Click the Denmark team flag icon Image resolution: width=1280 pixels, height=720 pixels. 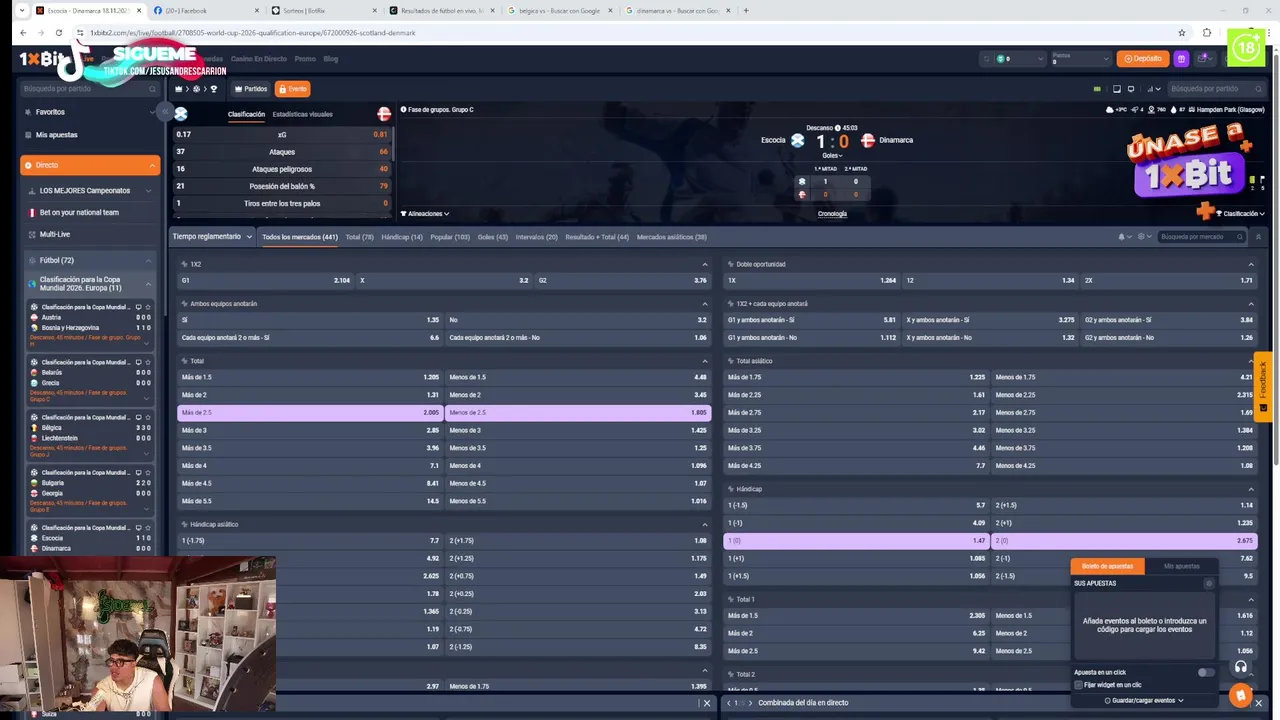pyautogui.click(x=868, y=140)
